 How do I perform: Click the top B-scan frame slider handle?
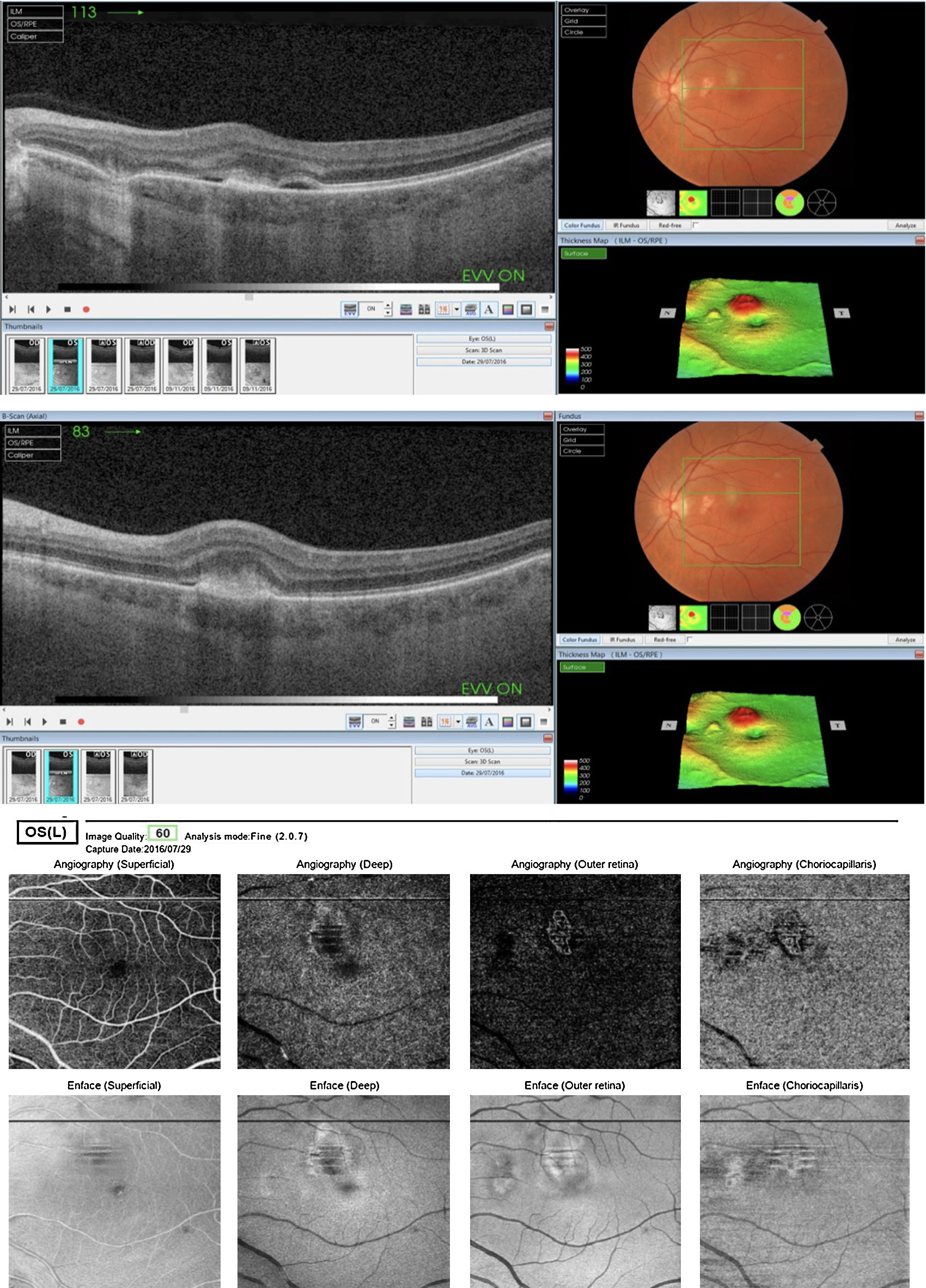pos(249,297)
